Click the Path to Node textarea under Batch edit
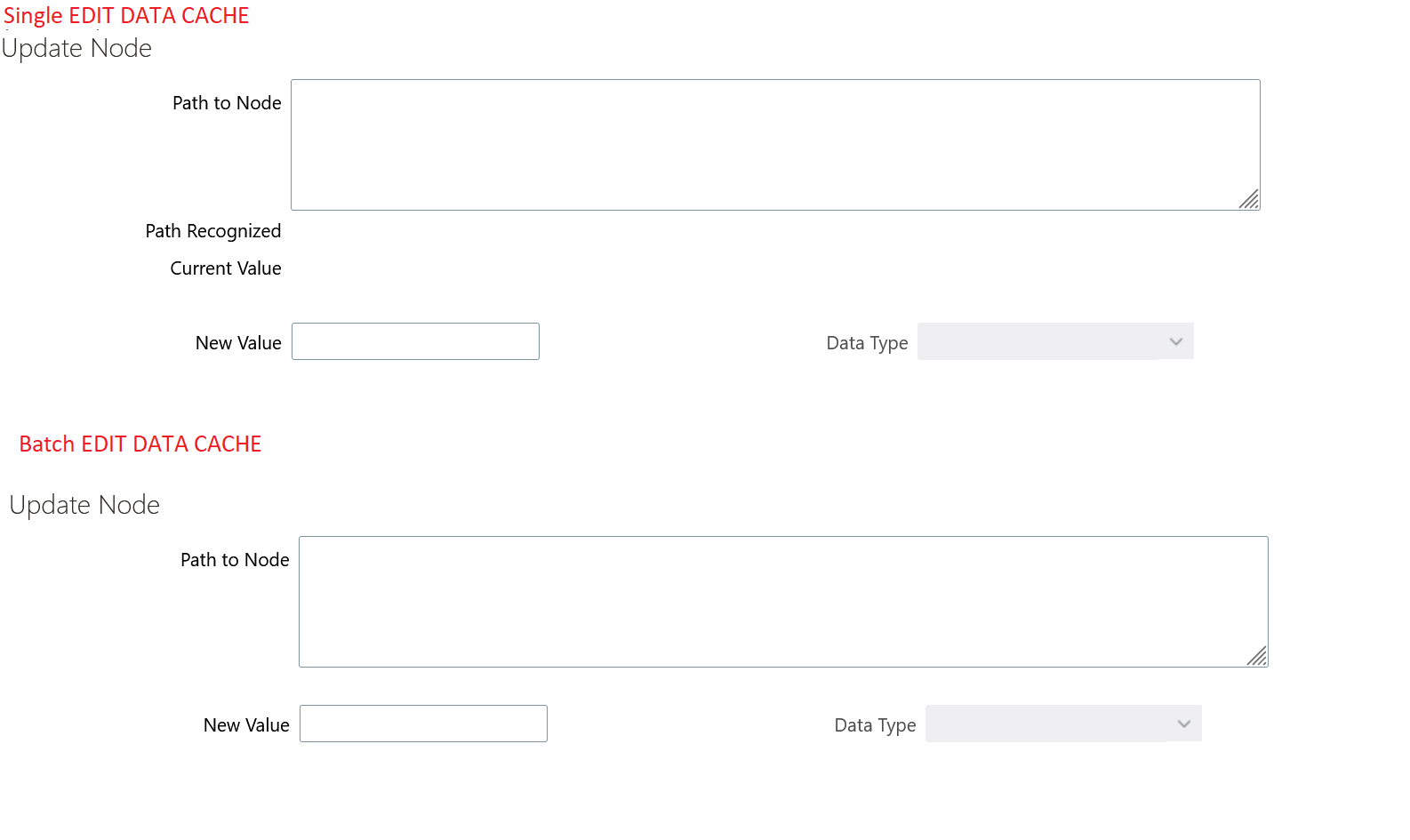 click(x=782, y=601)
